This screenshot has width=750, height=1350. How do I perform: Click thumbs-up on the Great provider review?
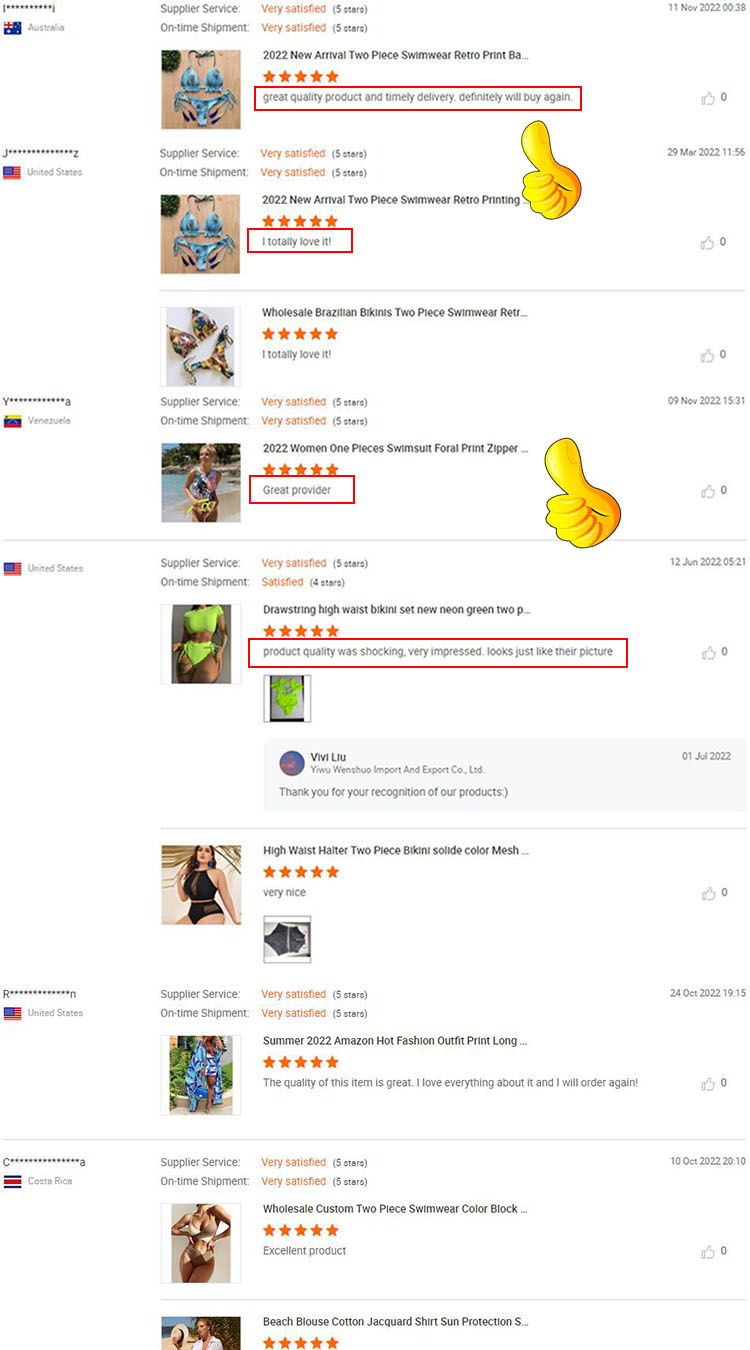[708, 491]
